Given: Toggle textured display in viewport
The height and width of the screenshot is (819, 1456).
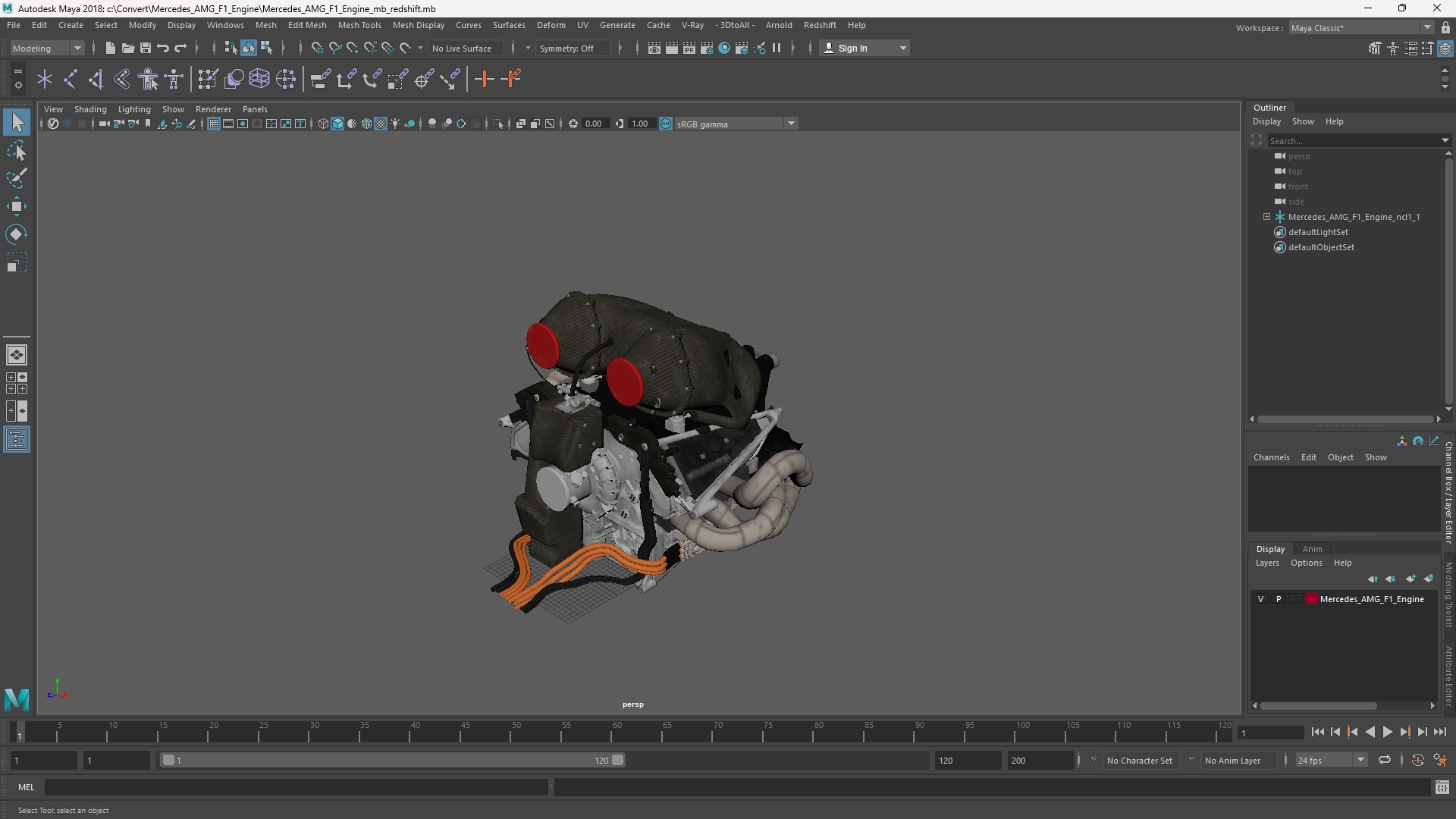Looking at the screenshot, I should pyautogui.click(x=381, y=124).
